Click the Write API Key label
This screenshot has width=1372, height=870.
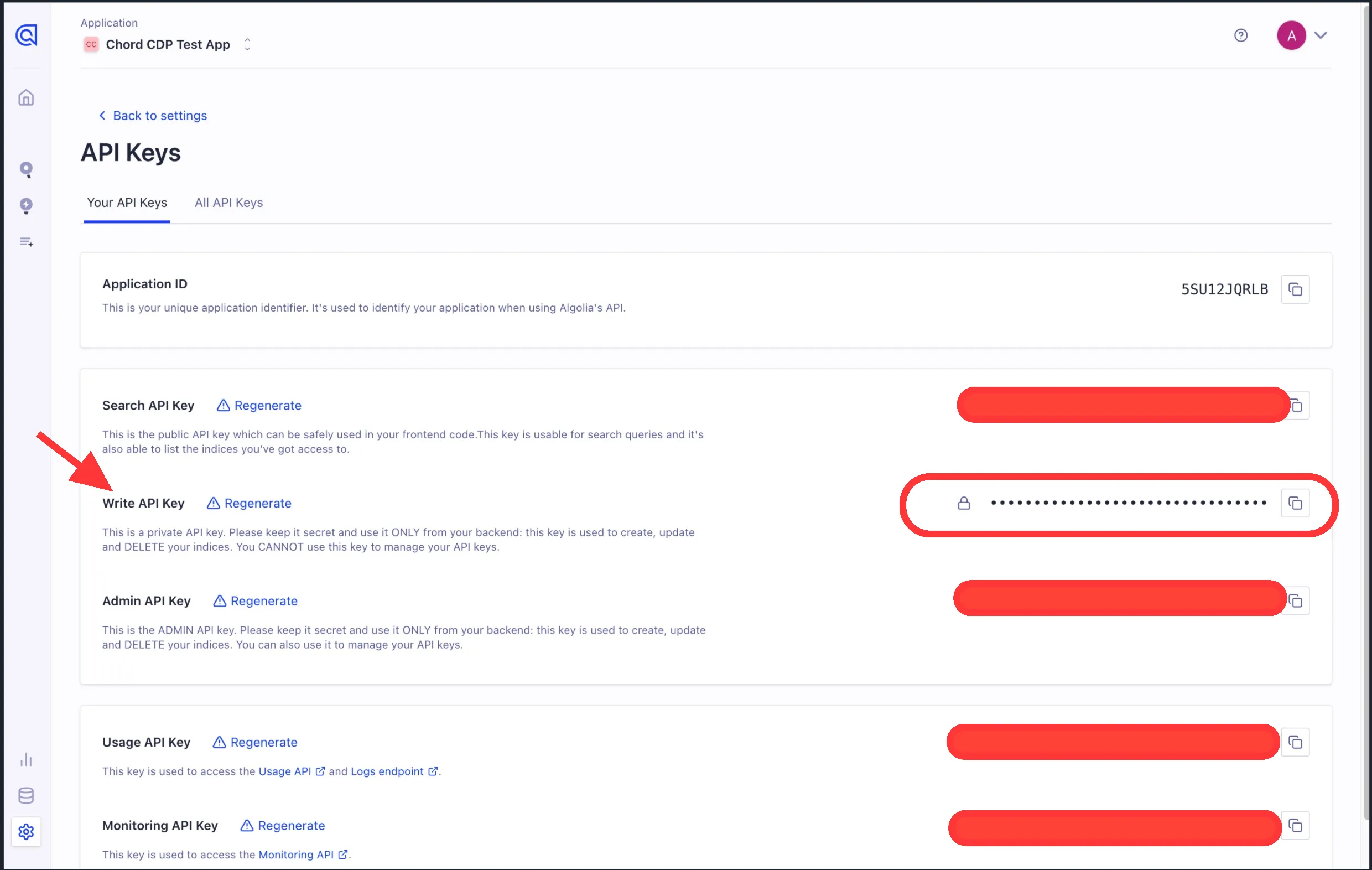pyautogui.click(x=144, y=504)
